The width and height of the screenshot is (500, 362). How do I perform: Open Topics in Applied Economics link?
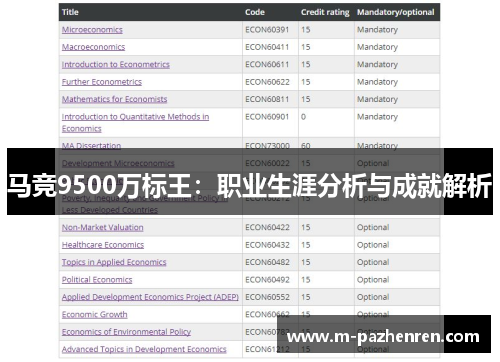114,262
